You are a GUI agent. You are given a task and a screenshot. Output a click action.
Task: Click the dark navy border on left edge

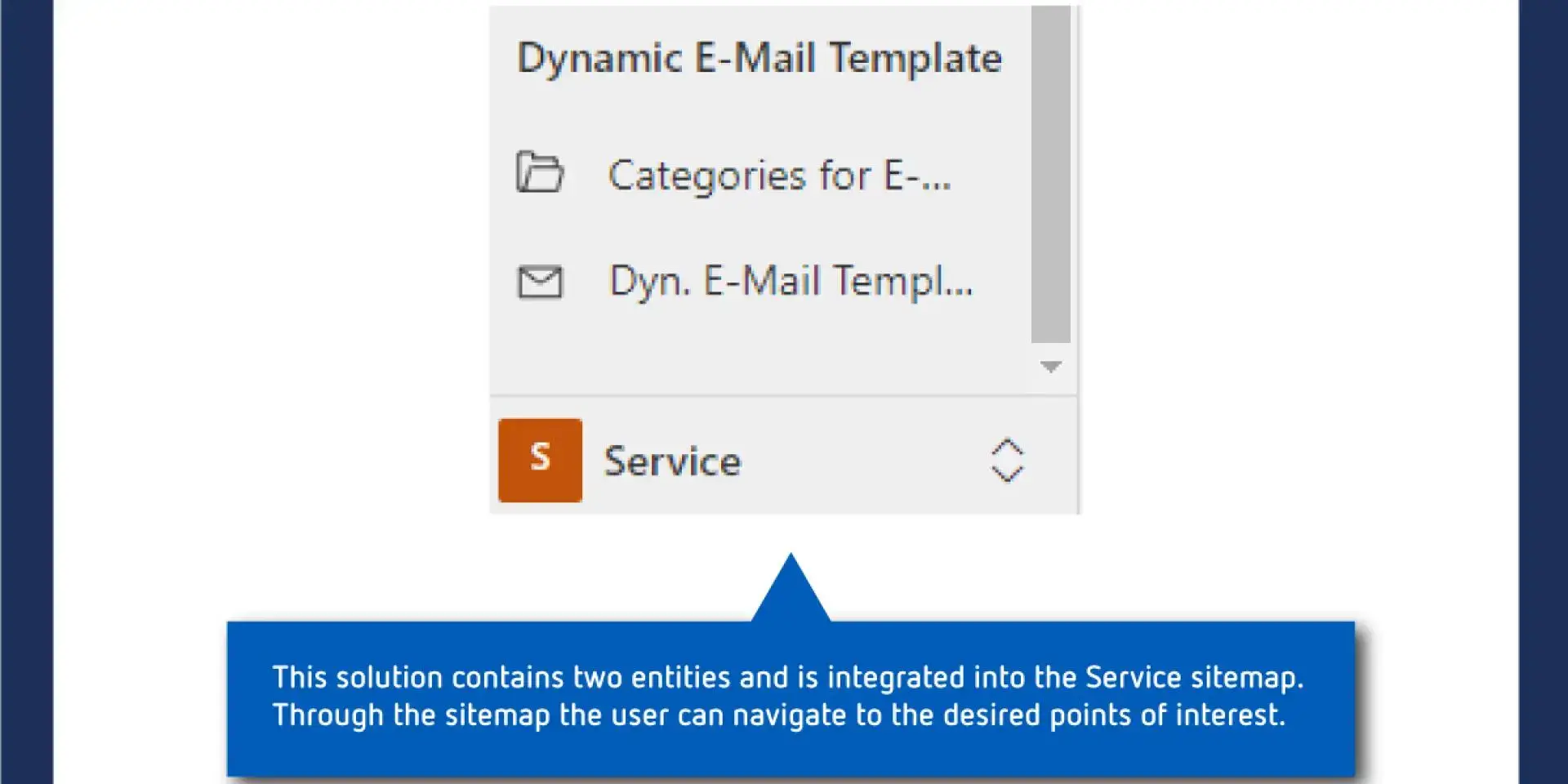click(x=26, y=392)
